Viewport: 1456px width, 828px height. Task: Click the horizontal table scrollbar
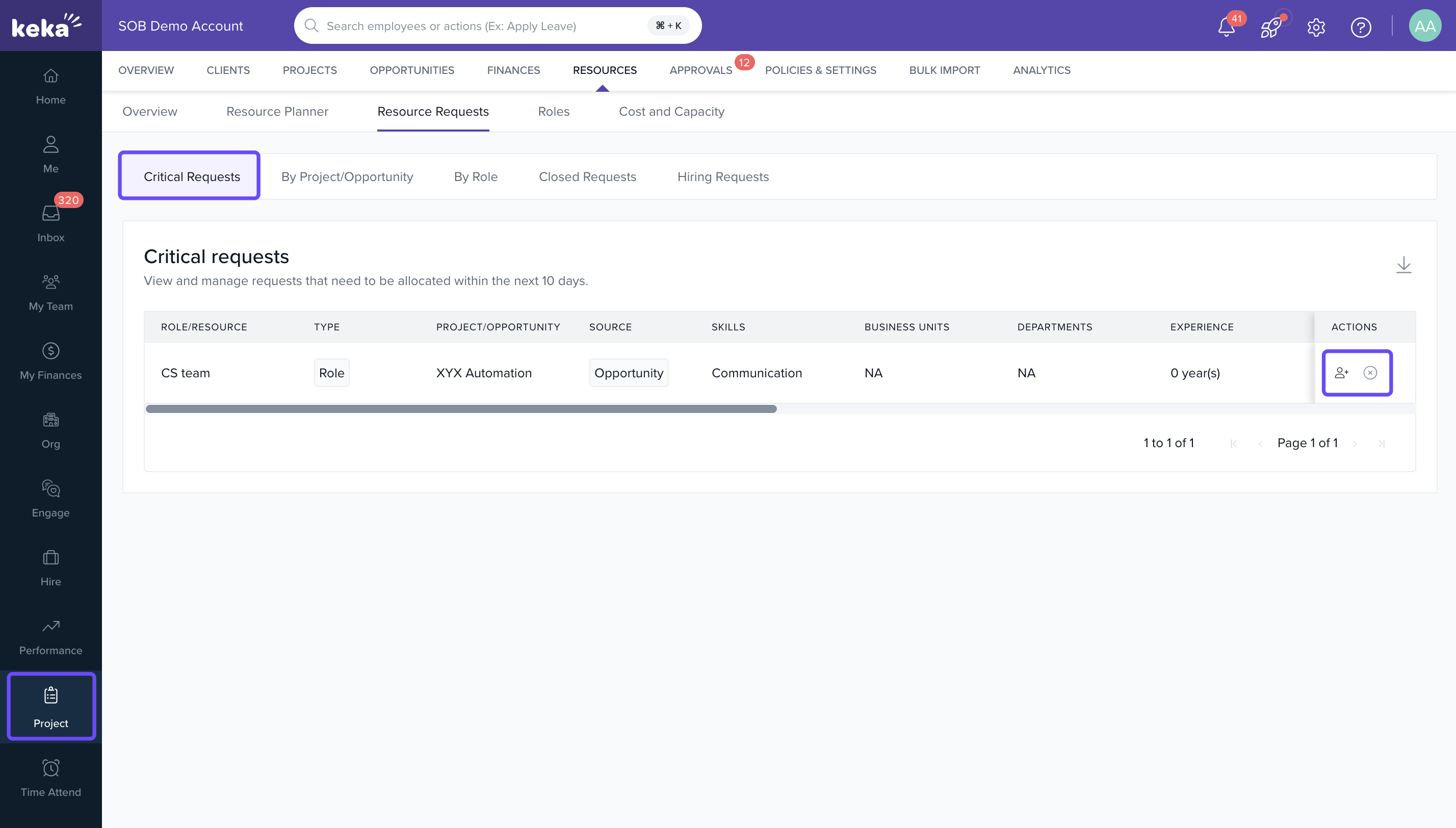pos(460,409)
